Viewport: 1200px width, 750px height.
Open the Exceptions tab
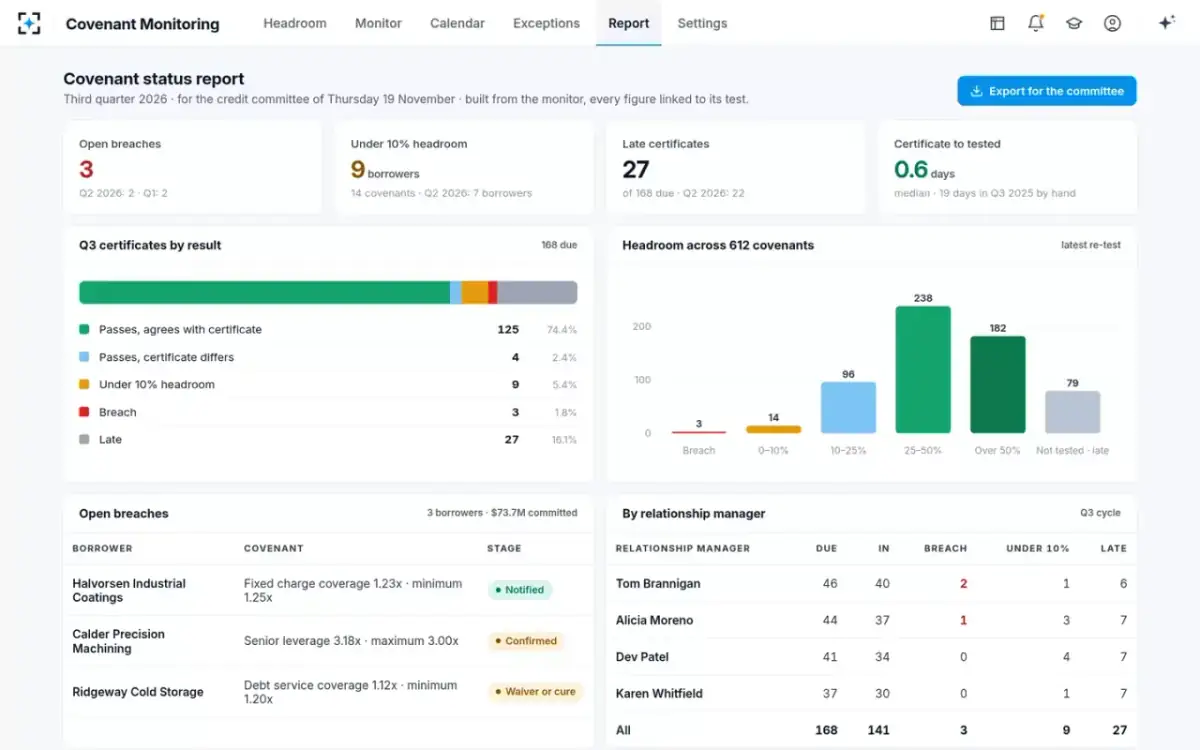click(x=546, y=23)
